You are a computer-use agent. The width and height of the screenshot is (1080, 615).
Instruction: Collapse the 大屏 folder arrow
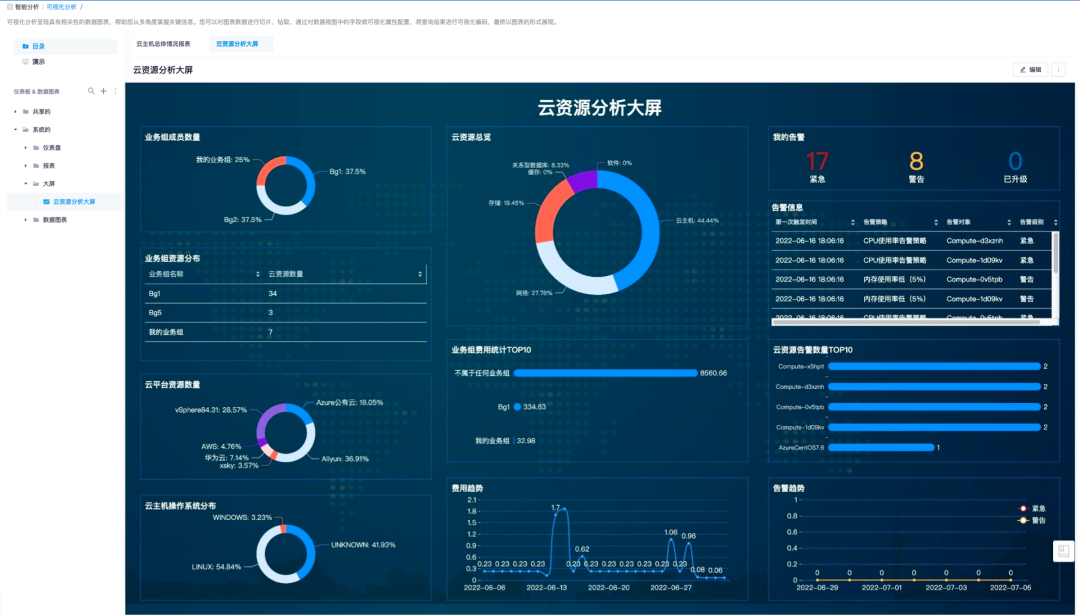(26, 184)
